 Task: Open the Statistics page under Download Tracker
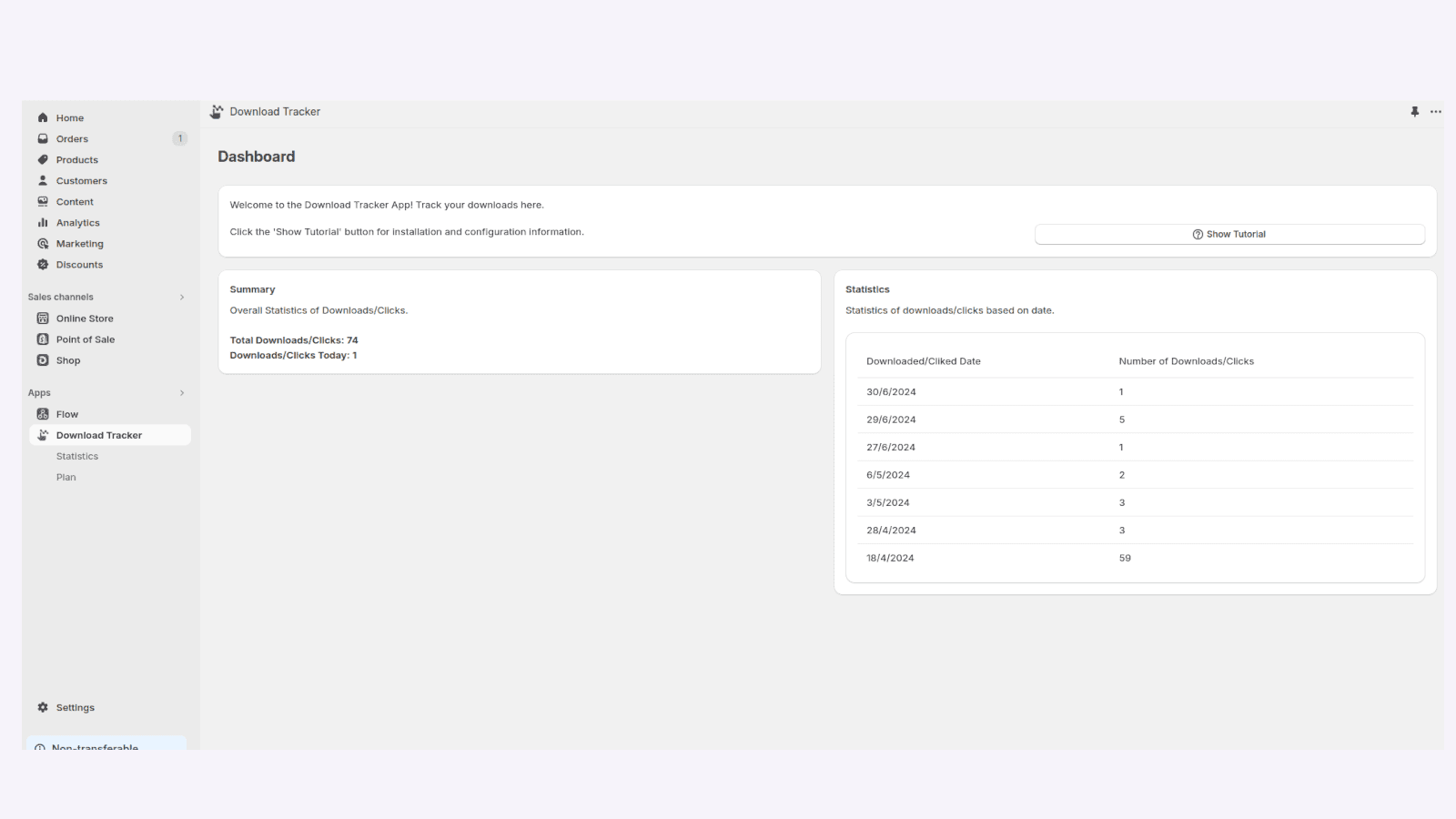(76, 456)
